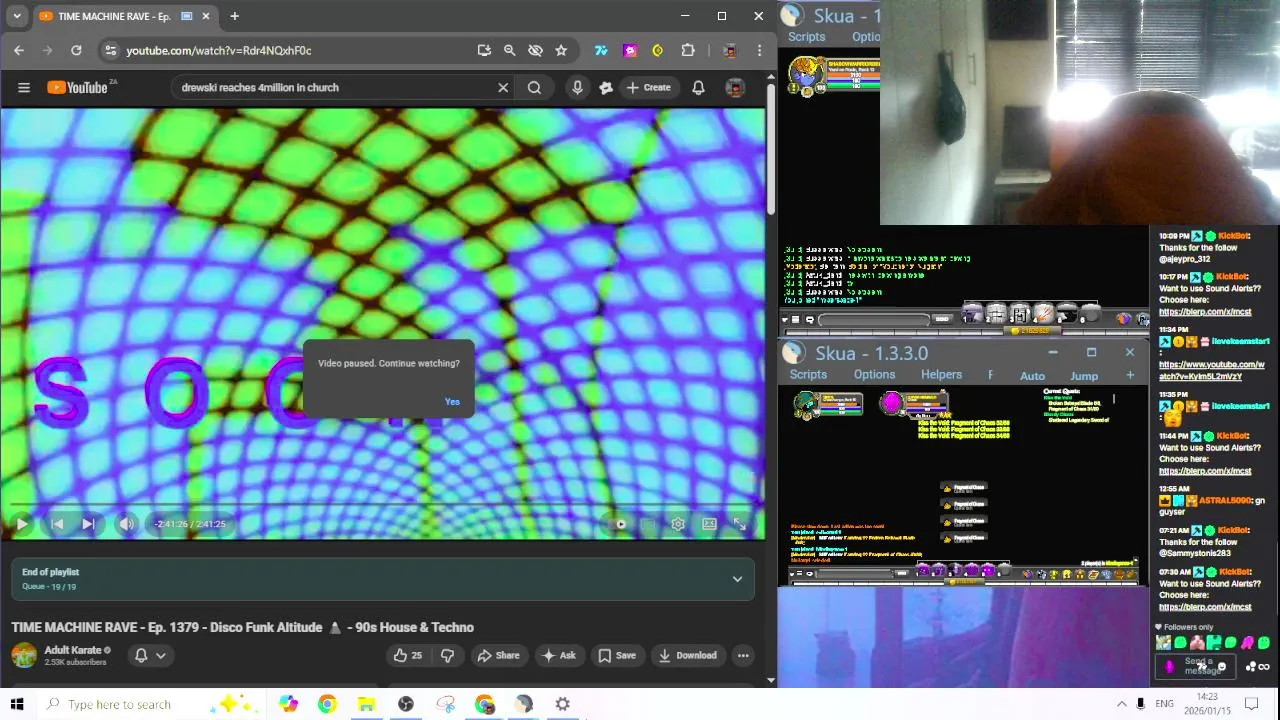
Task: Select Auto in the Skua 1.3.3.0 window
Action: (1032, 376)
